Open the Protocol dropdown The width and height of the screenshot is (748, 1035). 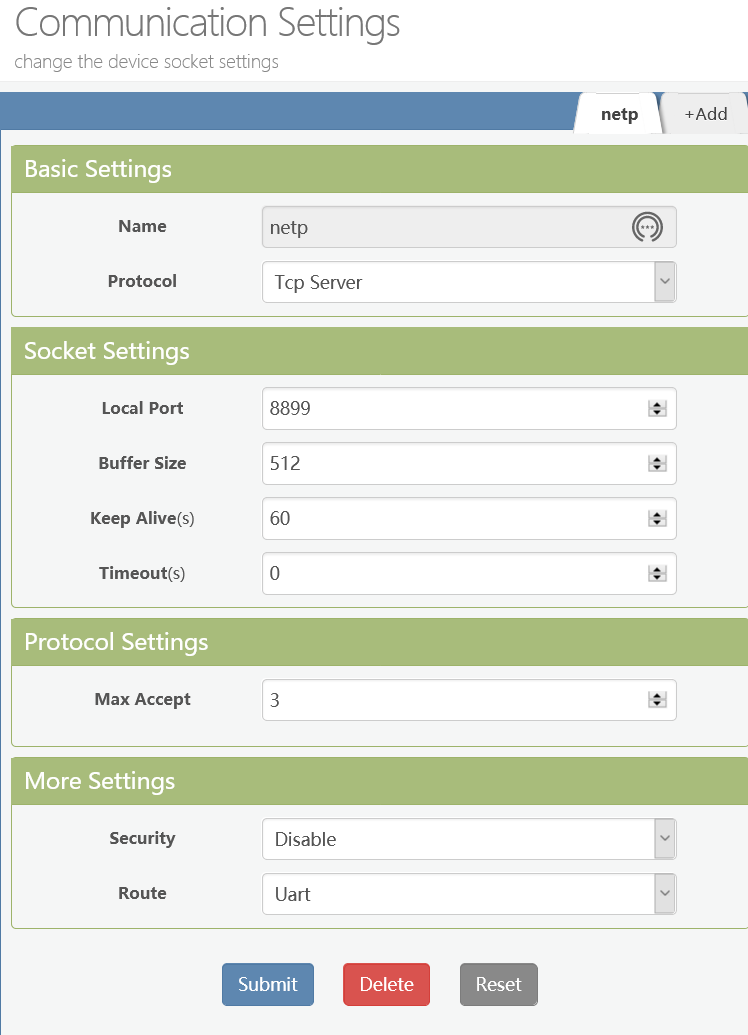468,282
